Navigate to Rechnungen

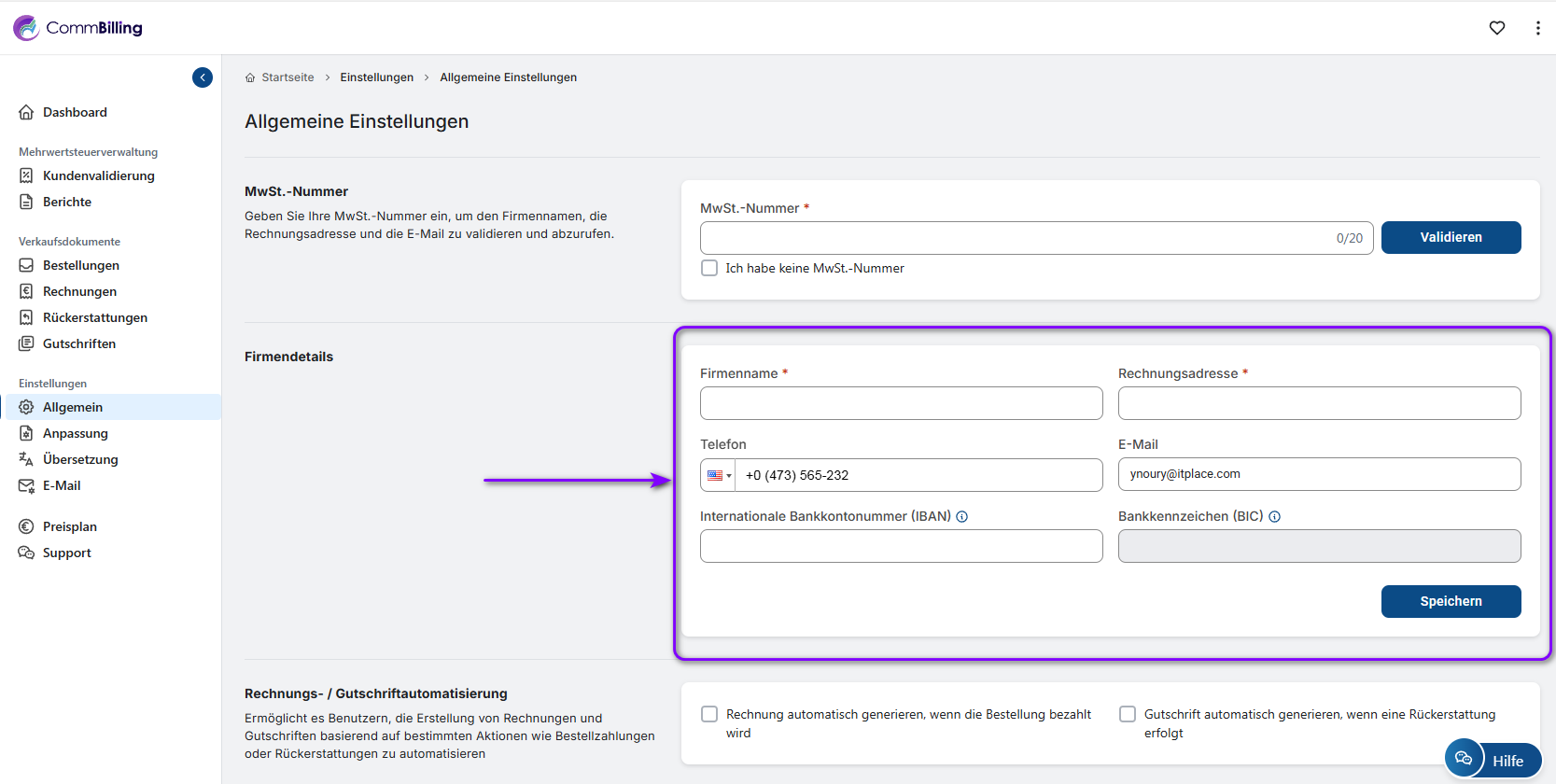(79, 291)
